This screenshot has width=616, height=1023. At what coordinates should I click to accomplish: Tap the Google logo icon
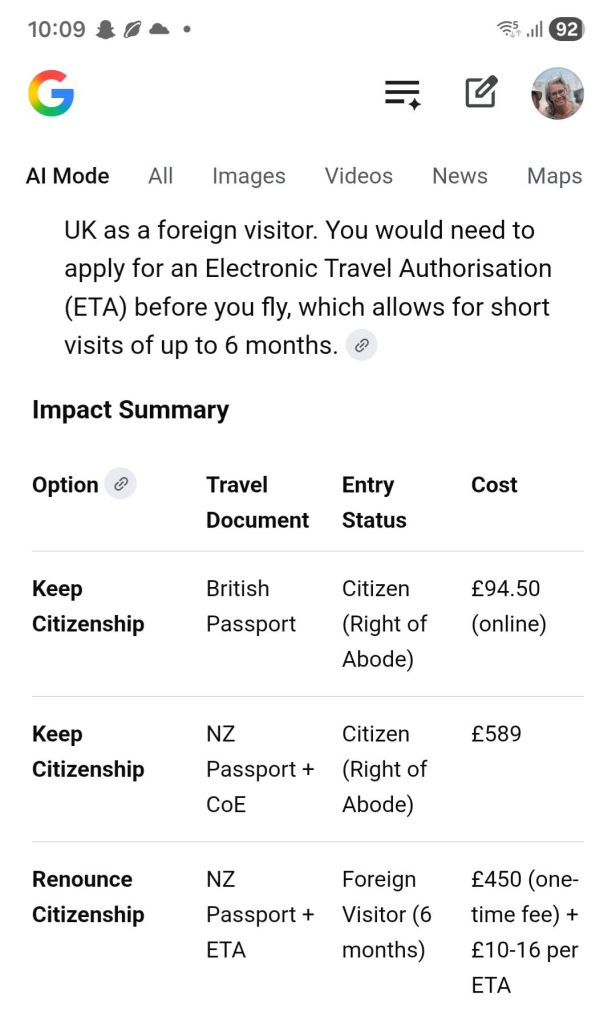coord(51,94)
